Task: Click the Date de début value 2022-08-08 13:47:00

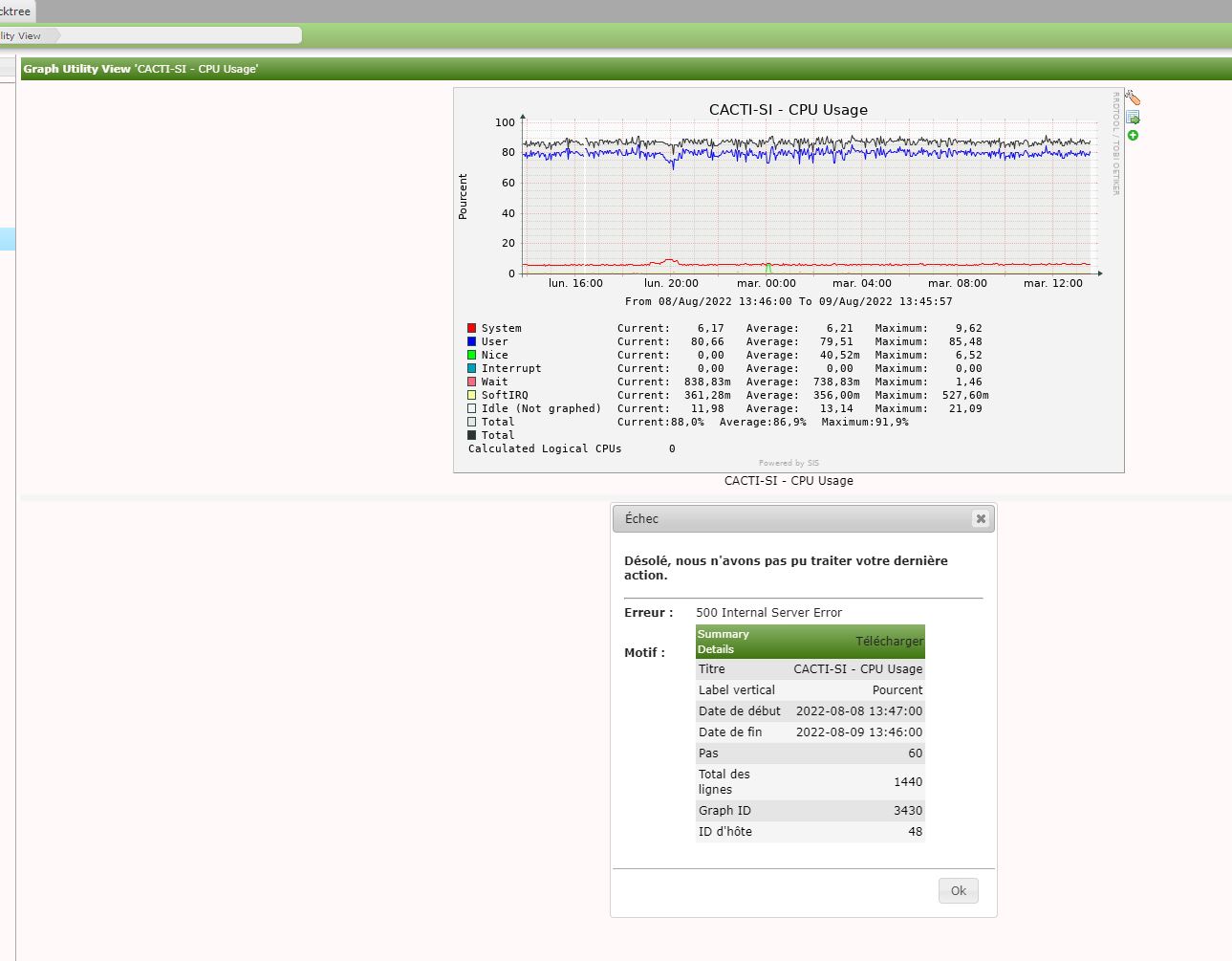Action: pos(859,711)
